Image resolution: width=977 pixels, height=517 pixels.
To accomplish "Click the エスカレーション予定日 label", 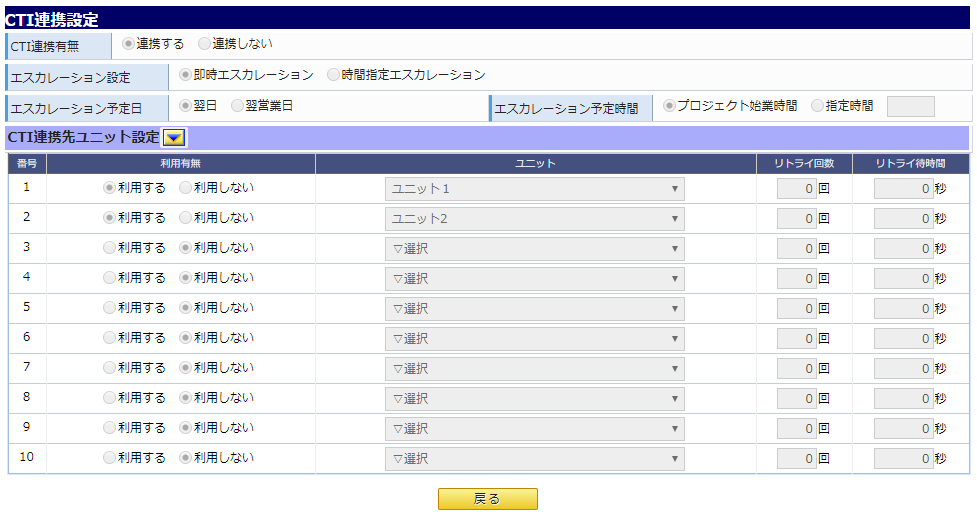I will click(76, 109).
